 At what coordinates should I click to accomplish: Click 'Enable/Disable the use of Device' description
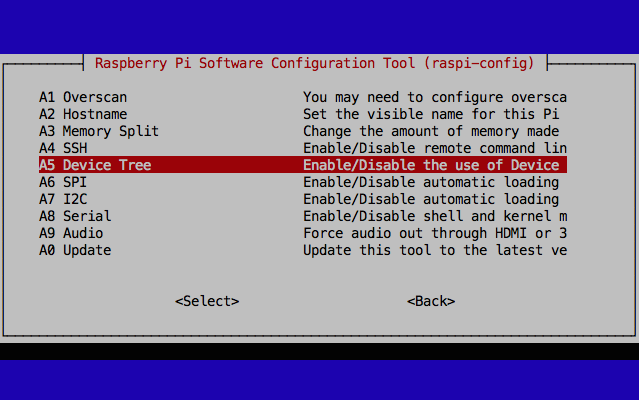point(431,165)
